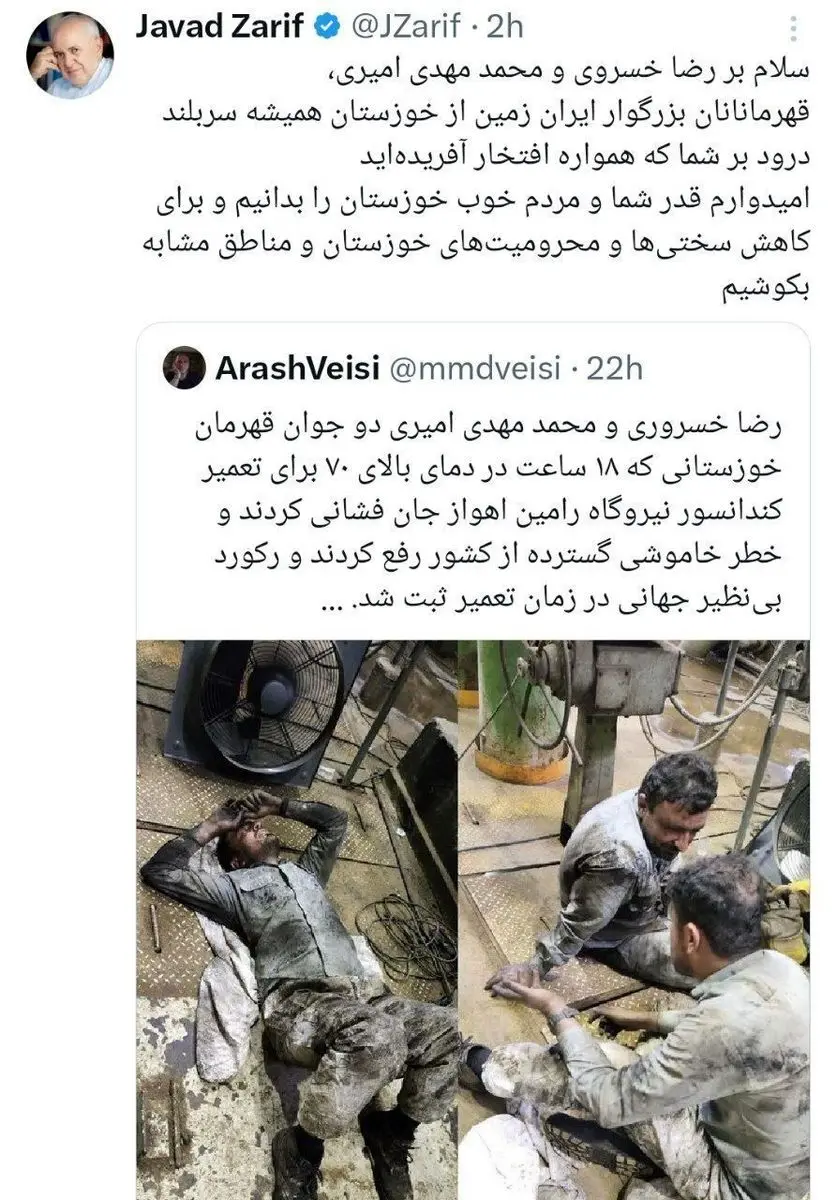
Task: Open Javad Zarif's profile picture
Action: [x=69, y=55]
